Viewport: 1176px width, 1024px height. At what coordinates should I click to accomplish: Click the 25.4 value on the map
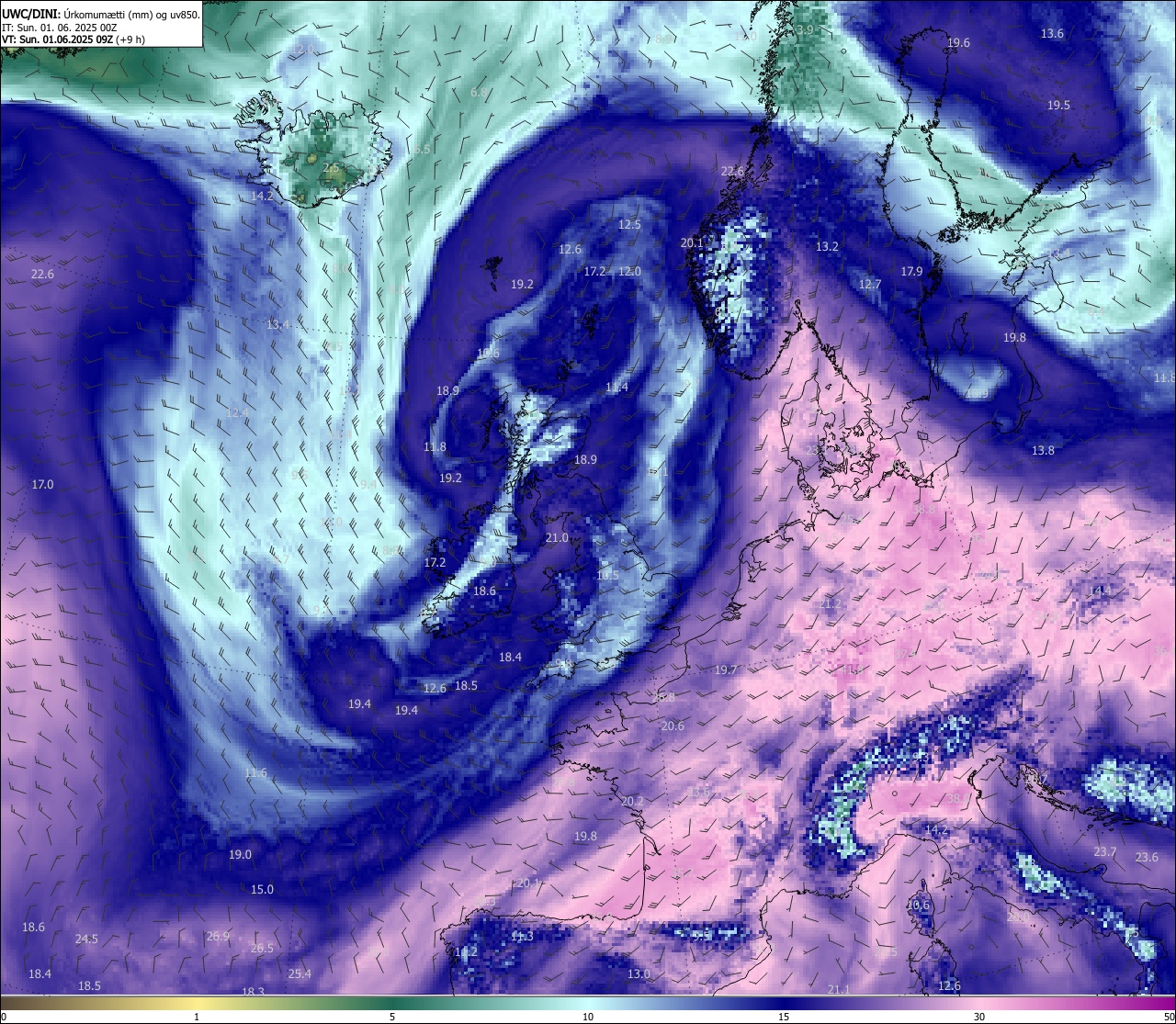click(300, 974)
